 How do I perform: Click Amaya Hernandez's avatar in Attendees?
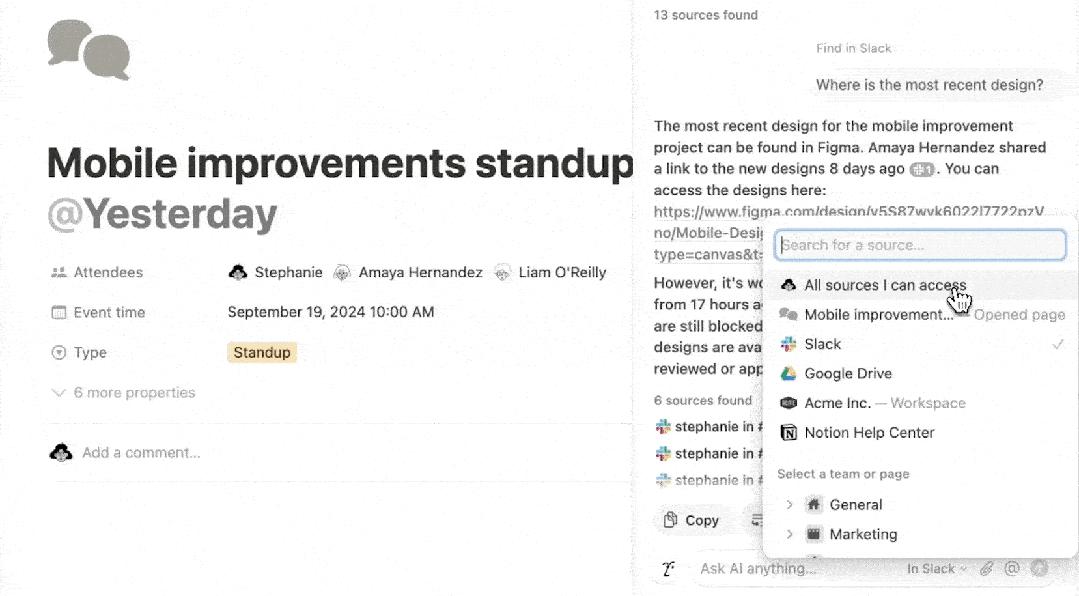coord(343,272)
